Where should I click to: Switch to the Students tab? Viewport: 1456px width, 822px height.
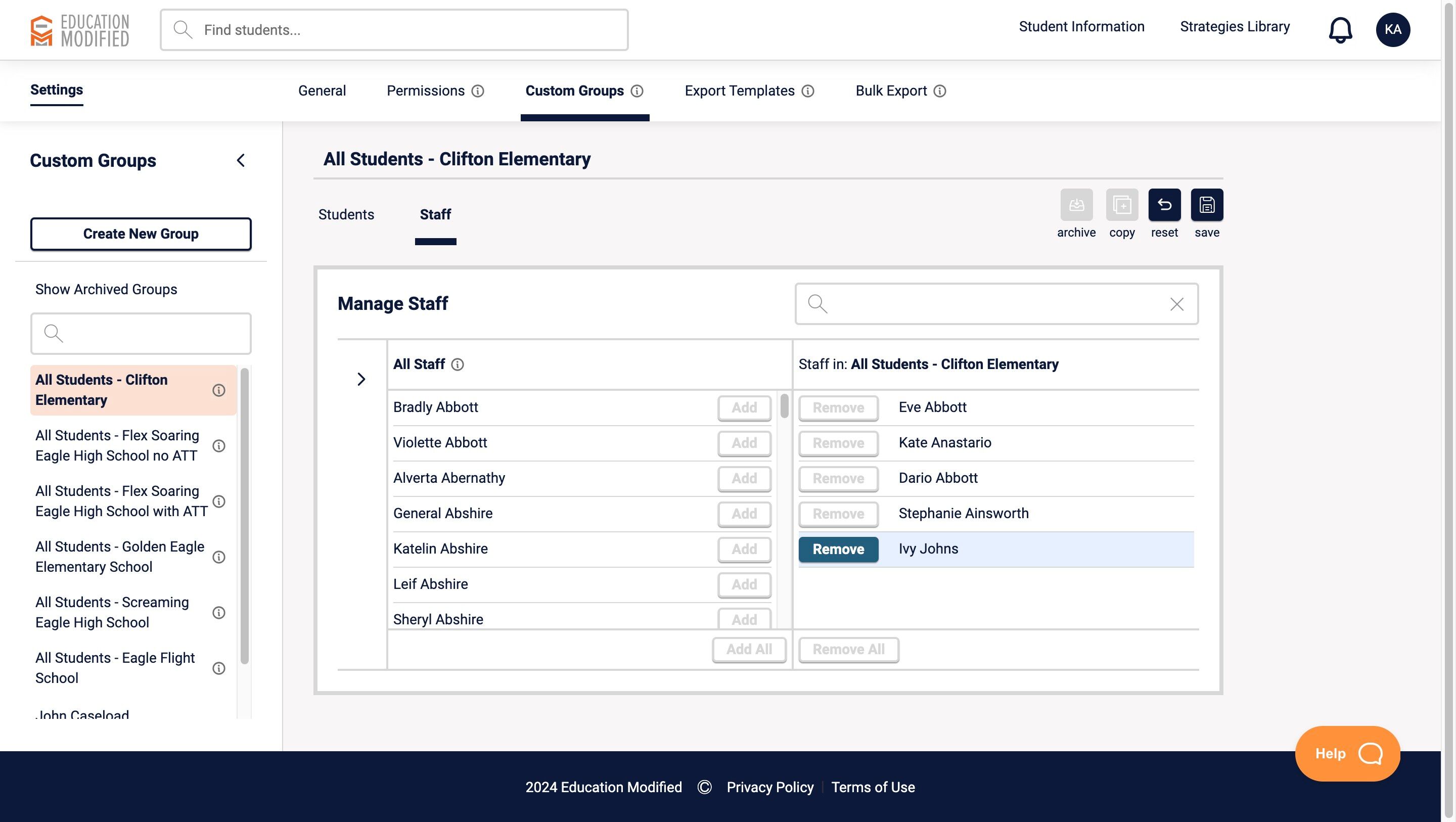(x=346, y=215)
